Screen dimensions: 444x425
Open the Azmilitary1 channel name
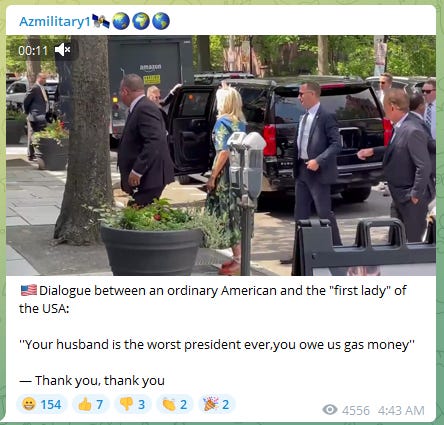coord(55,22)
